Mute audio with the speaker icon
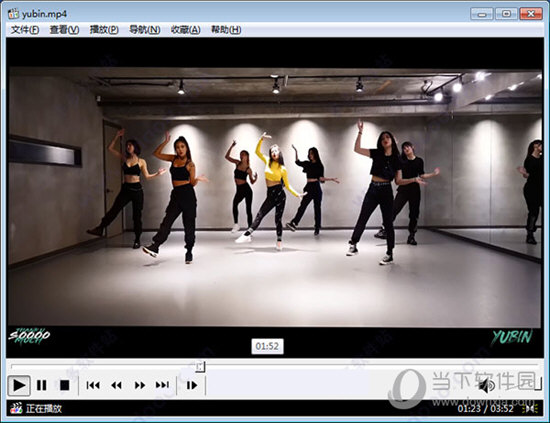Viewport: 550px width, 423px height. [486, 386]
